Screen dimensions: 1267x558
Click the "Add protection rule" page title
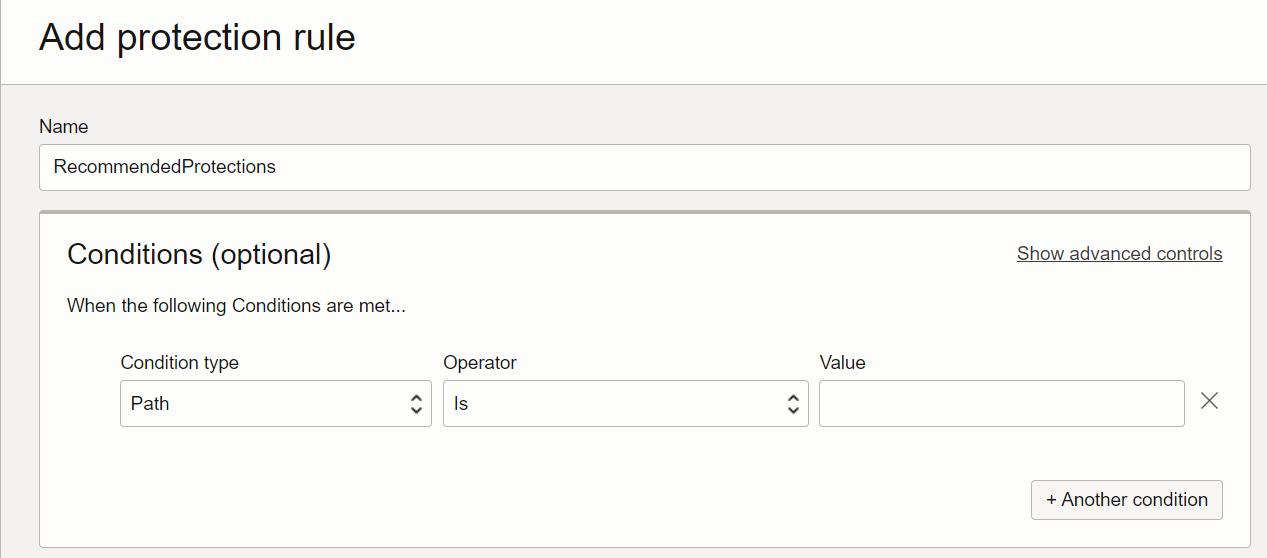pyautogui.click(x=197, y=38)
